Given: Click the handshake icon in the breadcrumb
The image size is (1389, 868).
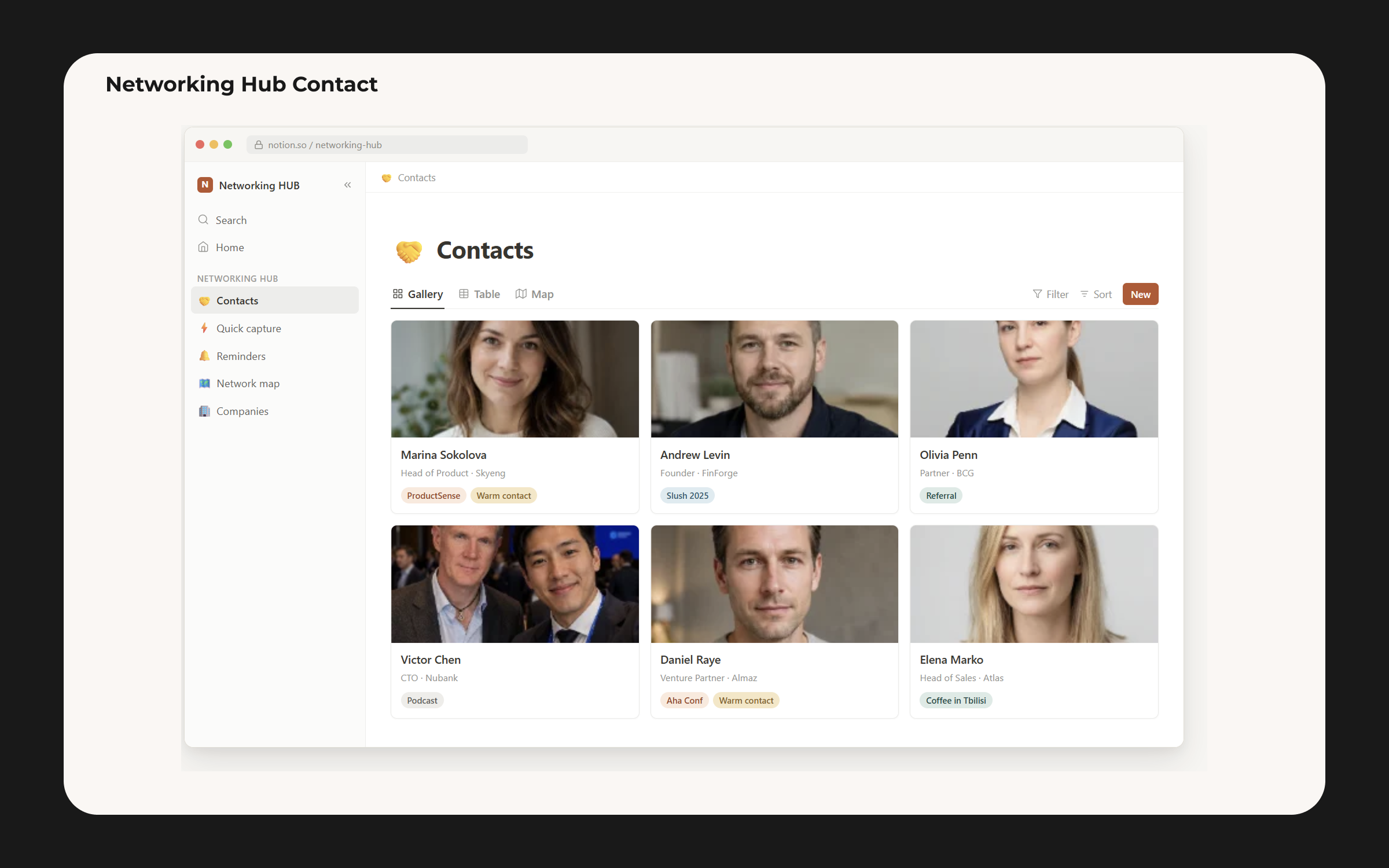Looking at the screenshot, I should [x=387, y=178].
